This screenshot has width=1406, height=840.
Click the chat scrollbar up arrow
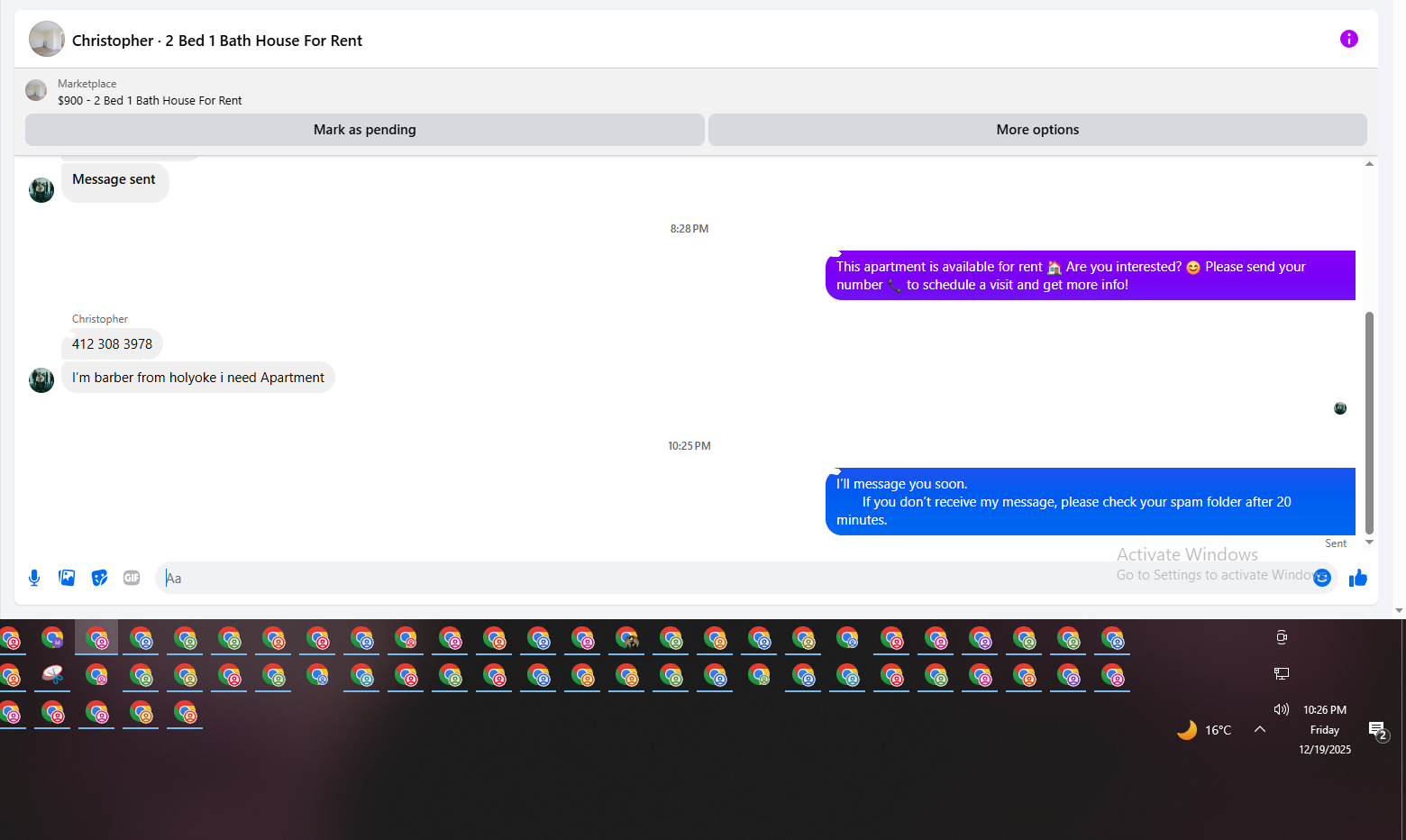pos(1369,164)
